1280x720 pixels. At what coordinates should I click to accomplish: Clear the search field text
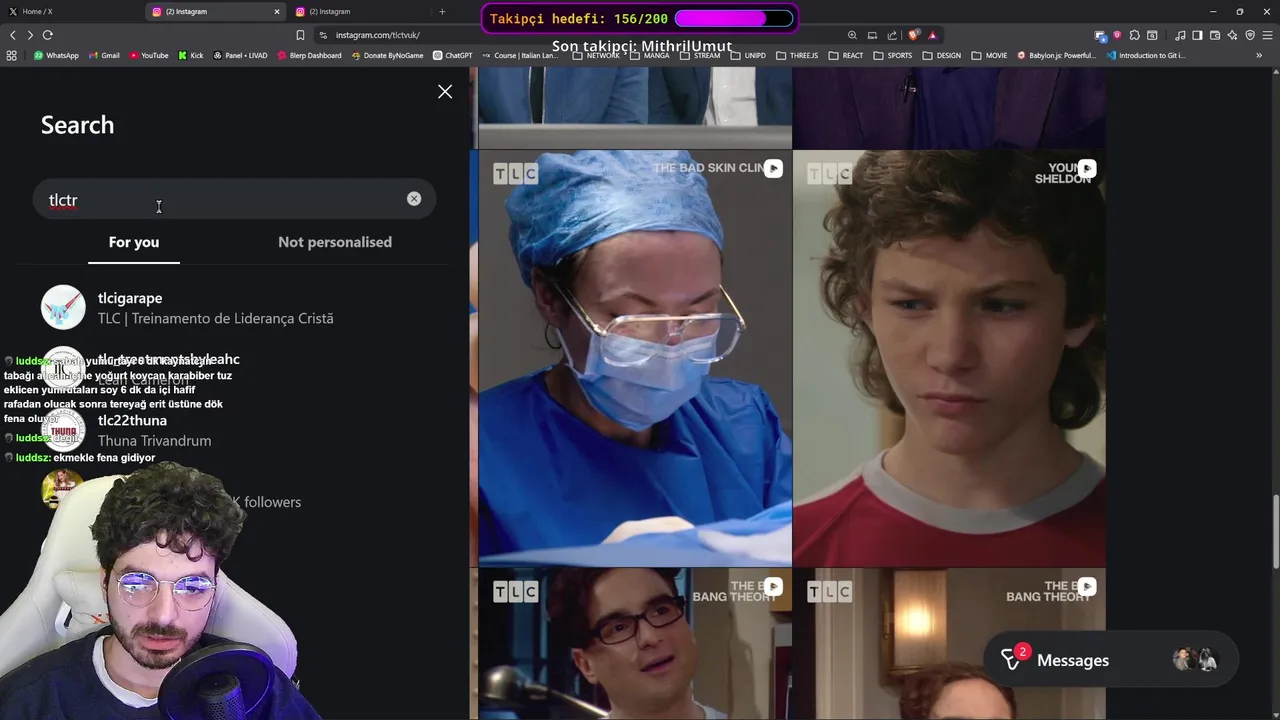(x=414, y=199)
